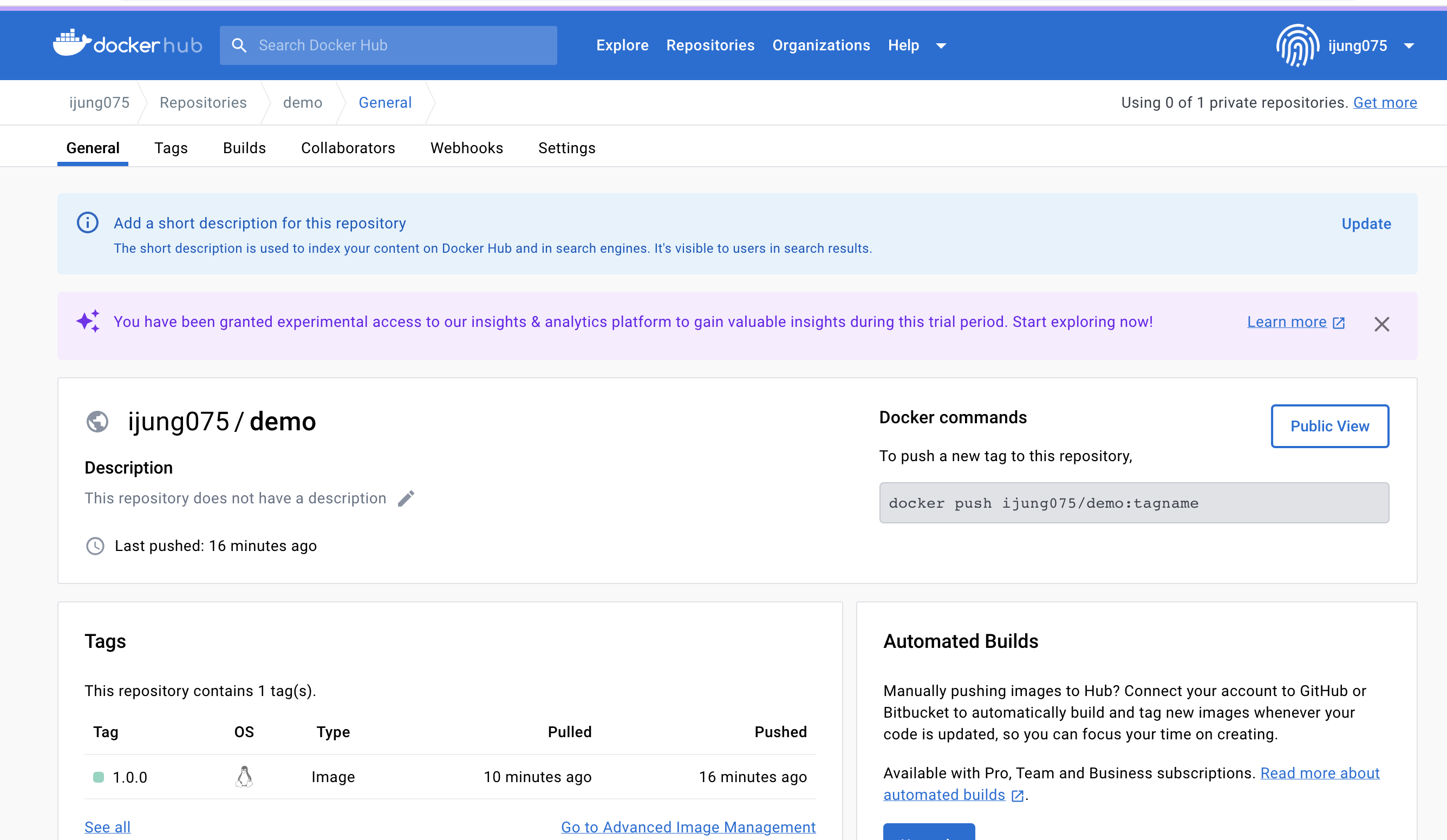
Task: Click the info circle icon in banner
Action: tap(88, 222)
